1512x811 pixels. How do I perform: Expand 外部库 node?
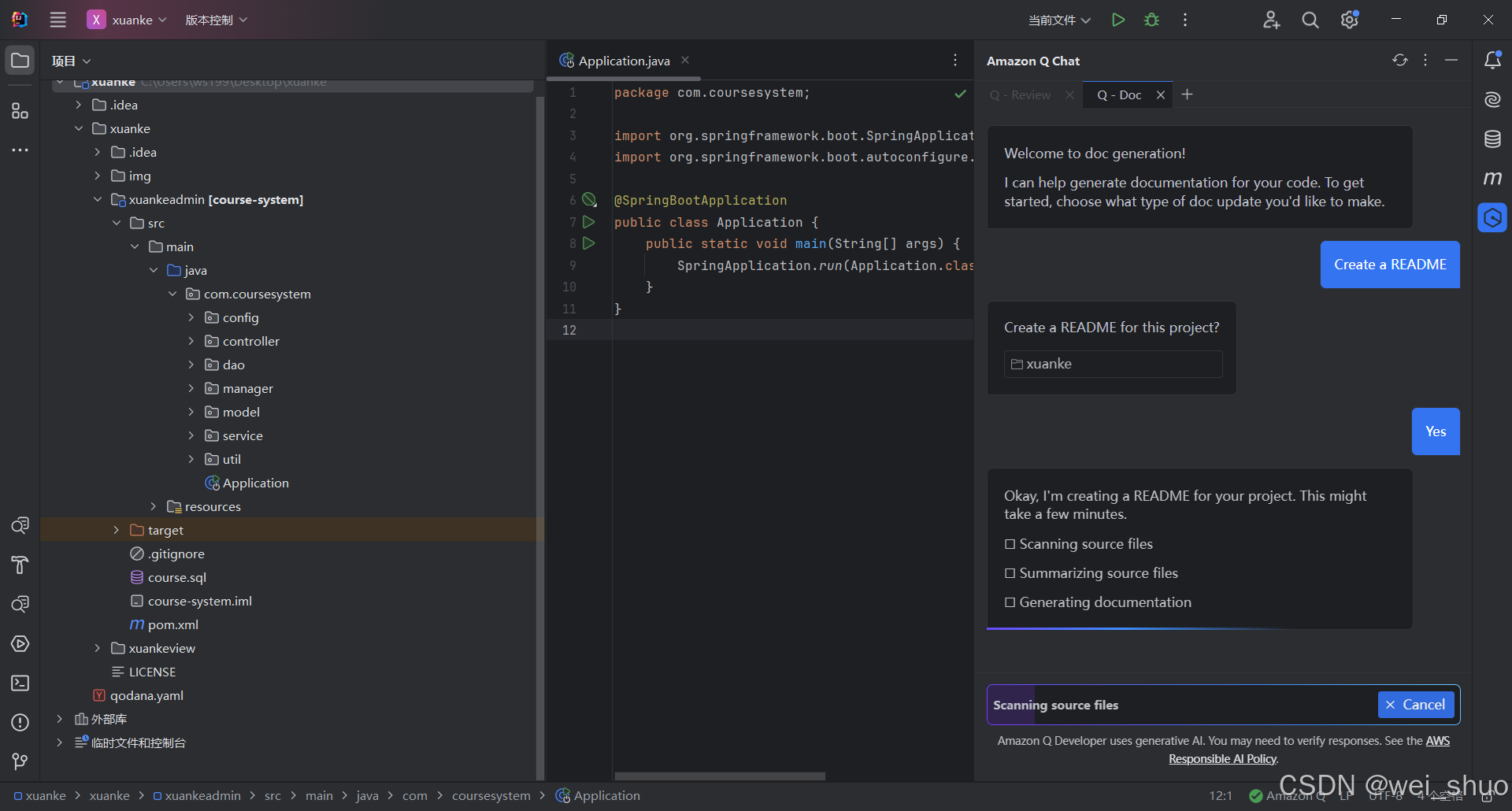(x=59, y=719)
